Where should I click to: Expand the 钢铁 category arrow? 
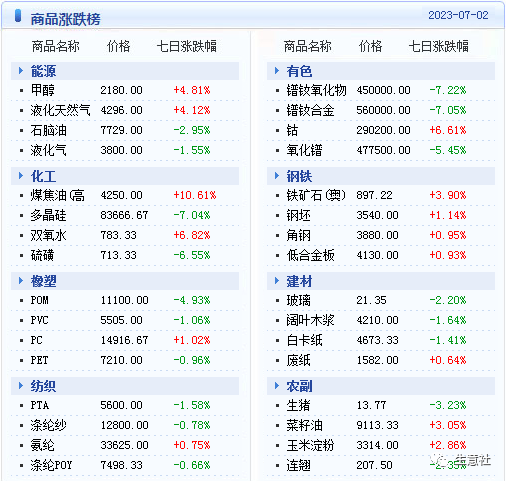(277, 176)
